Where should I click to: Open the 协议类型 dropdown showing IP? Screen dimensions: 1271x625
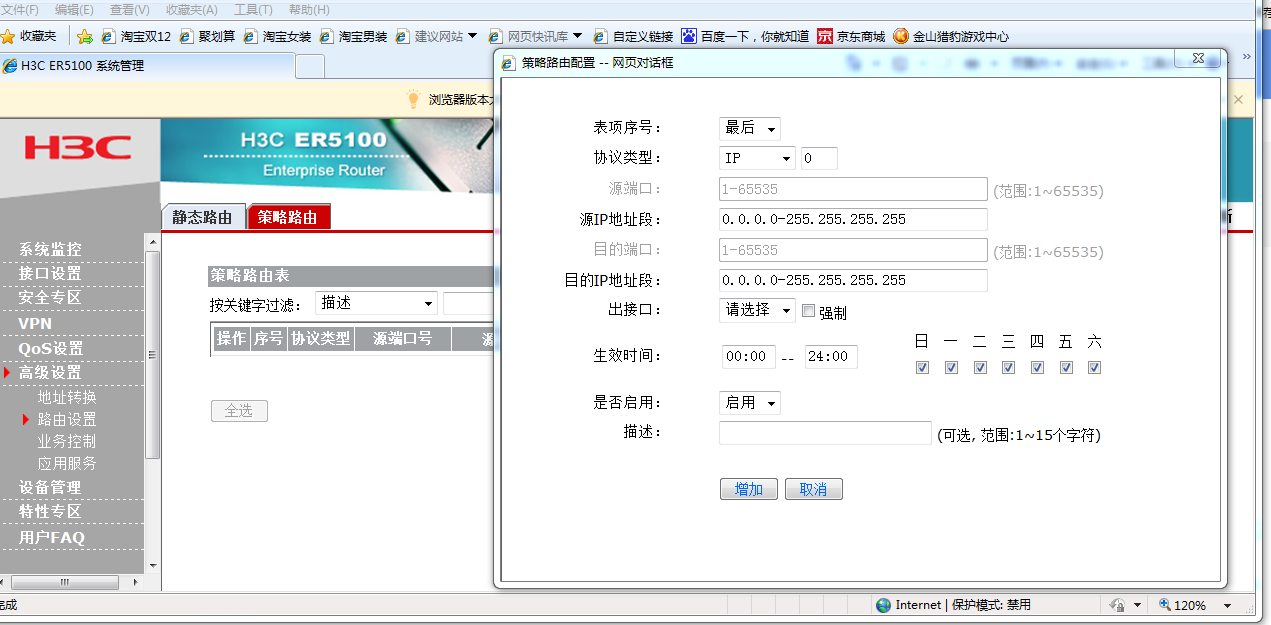(x=757, y=158)
